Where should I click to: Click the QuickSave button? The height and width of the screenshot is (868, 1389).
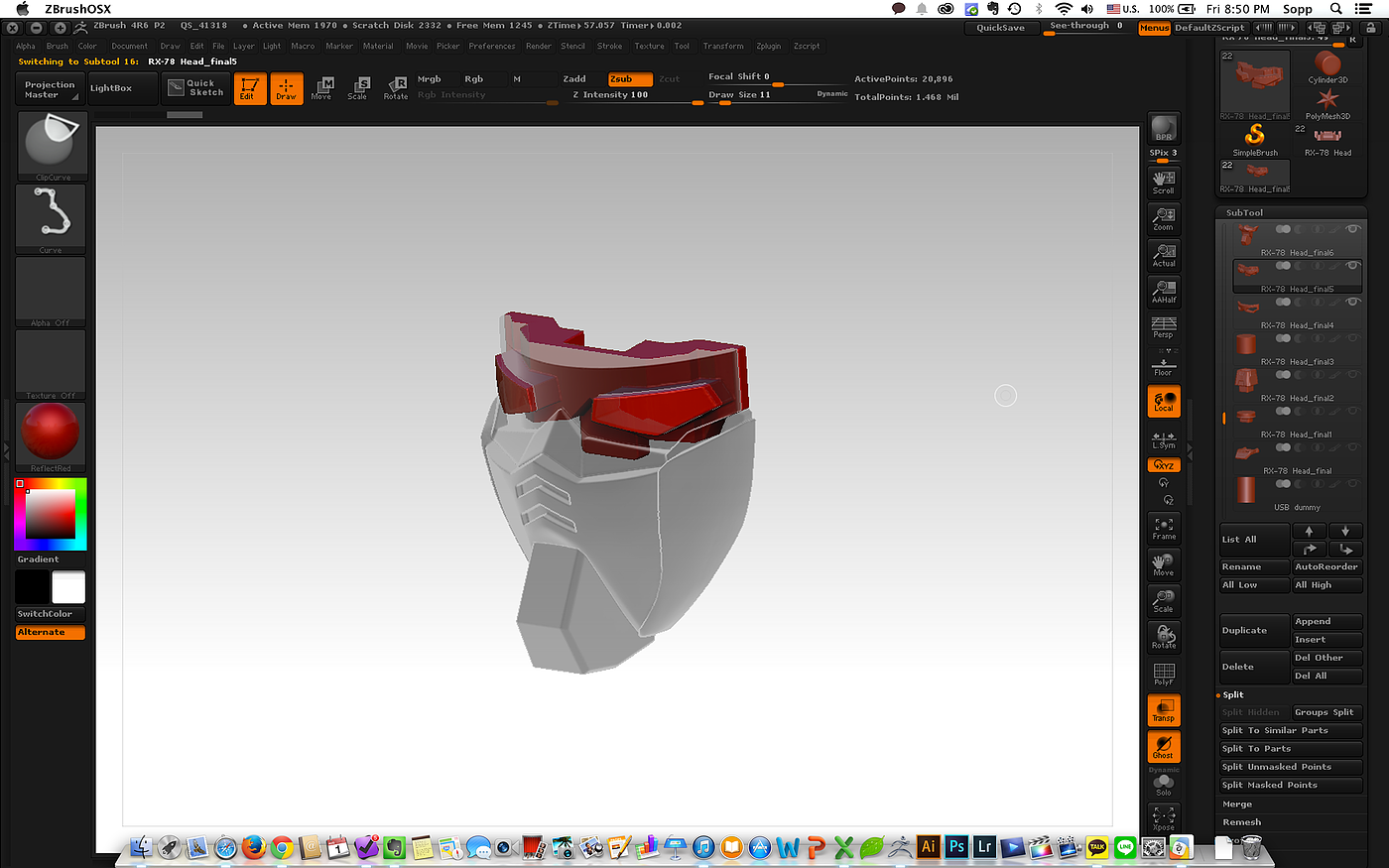pos(1001,28)
